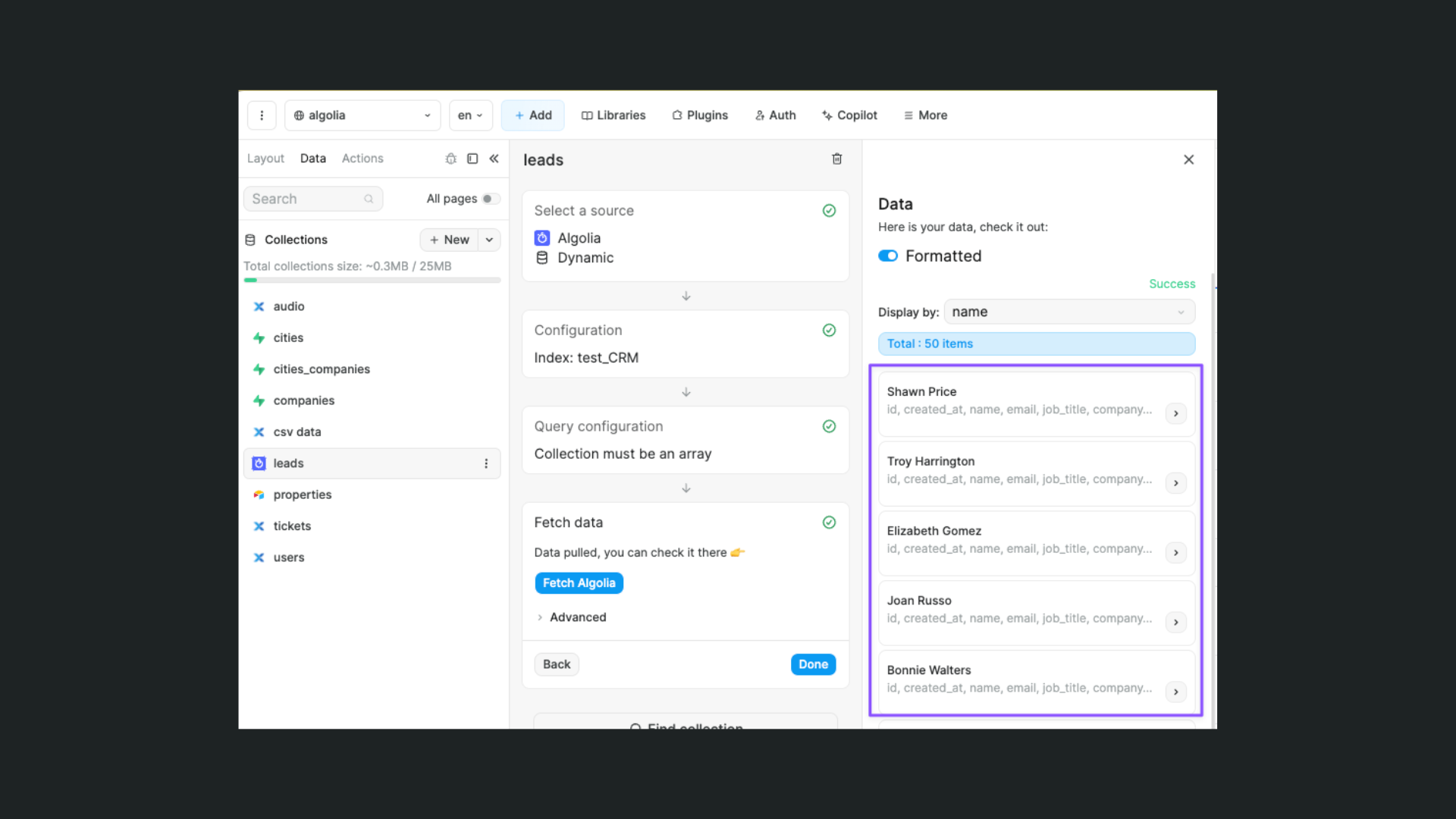Click the trash icon next to leads title

tap(837, 159)
